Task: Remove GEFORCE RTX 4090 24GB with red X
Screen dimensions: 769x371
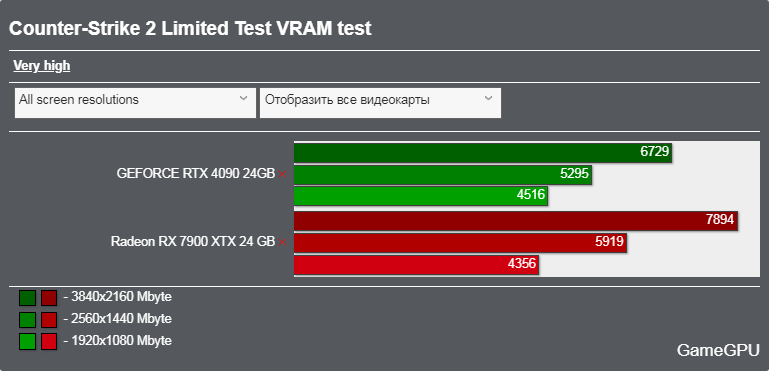Action: (282, 174)
